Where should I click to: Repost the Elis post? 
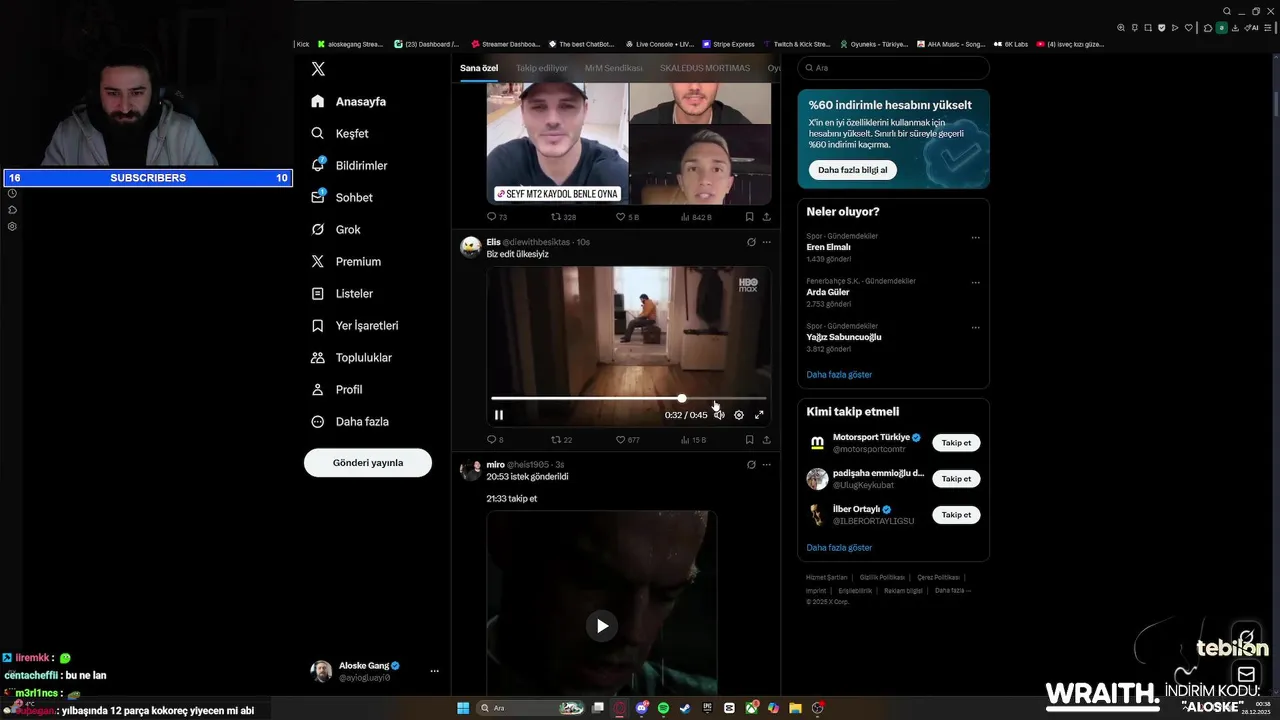pyautogui.click(x=562, y=439)
